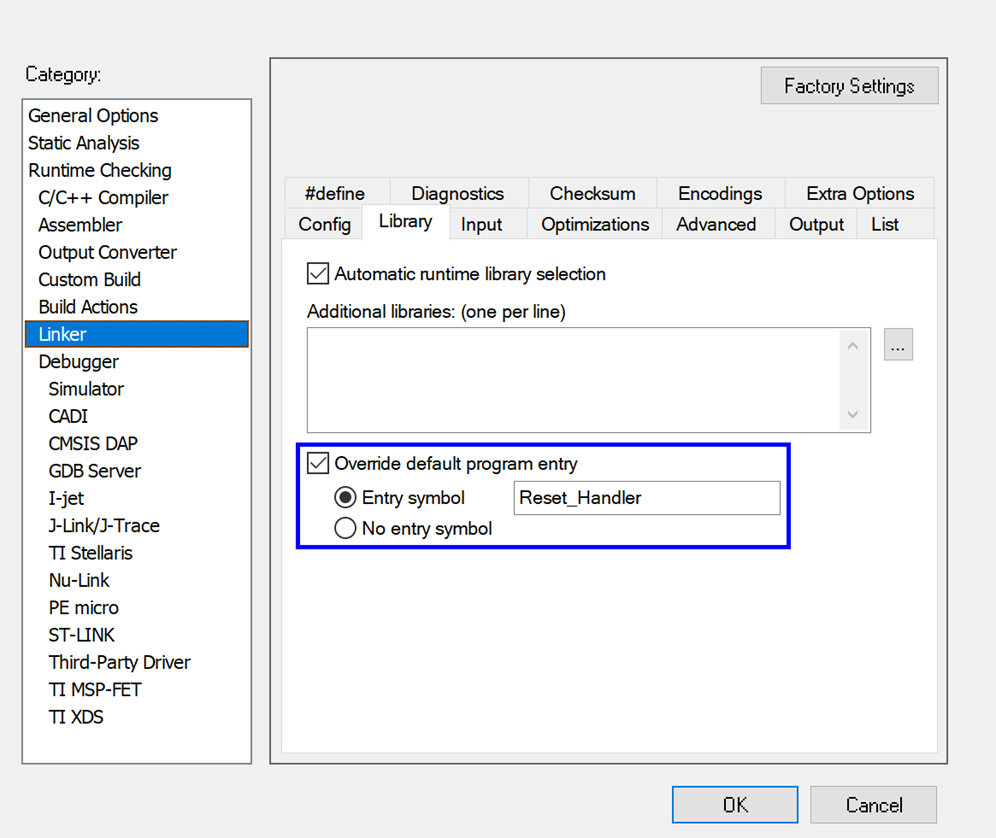The image size is (996, 838).
Task: Switch to the Diagnostics tab
Action: pyautogui.click(x=457, y=193)
